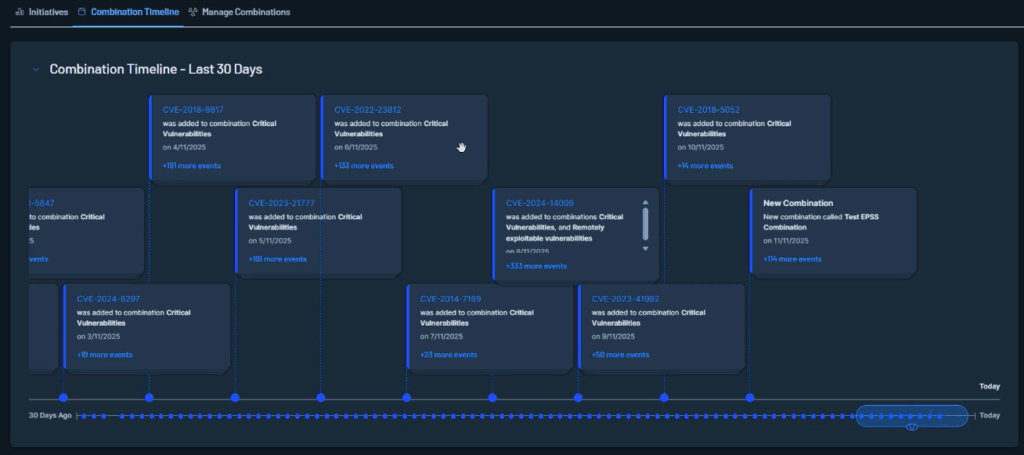Collapse the Combination Timeline section chevron
1024x455 pixels.
(36, 70)
